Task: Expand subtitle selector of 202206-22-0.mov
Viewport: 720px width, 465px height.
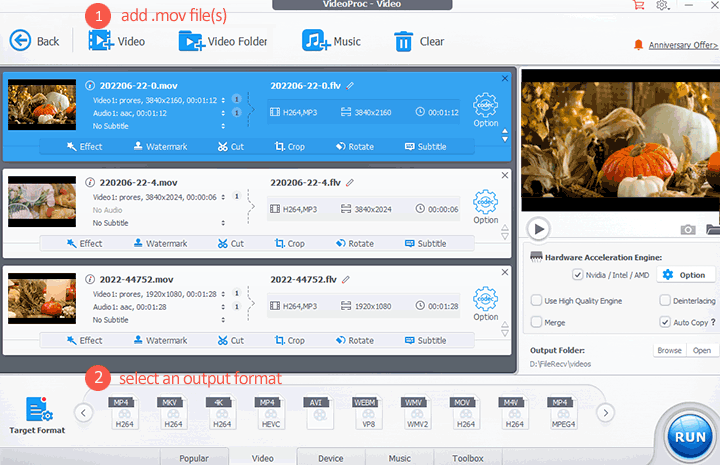Action: pyautogui.click(x=223, y=126)
